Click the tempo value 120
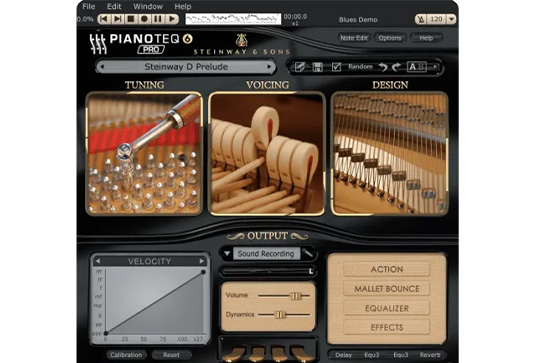 click(437, 19)
